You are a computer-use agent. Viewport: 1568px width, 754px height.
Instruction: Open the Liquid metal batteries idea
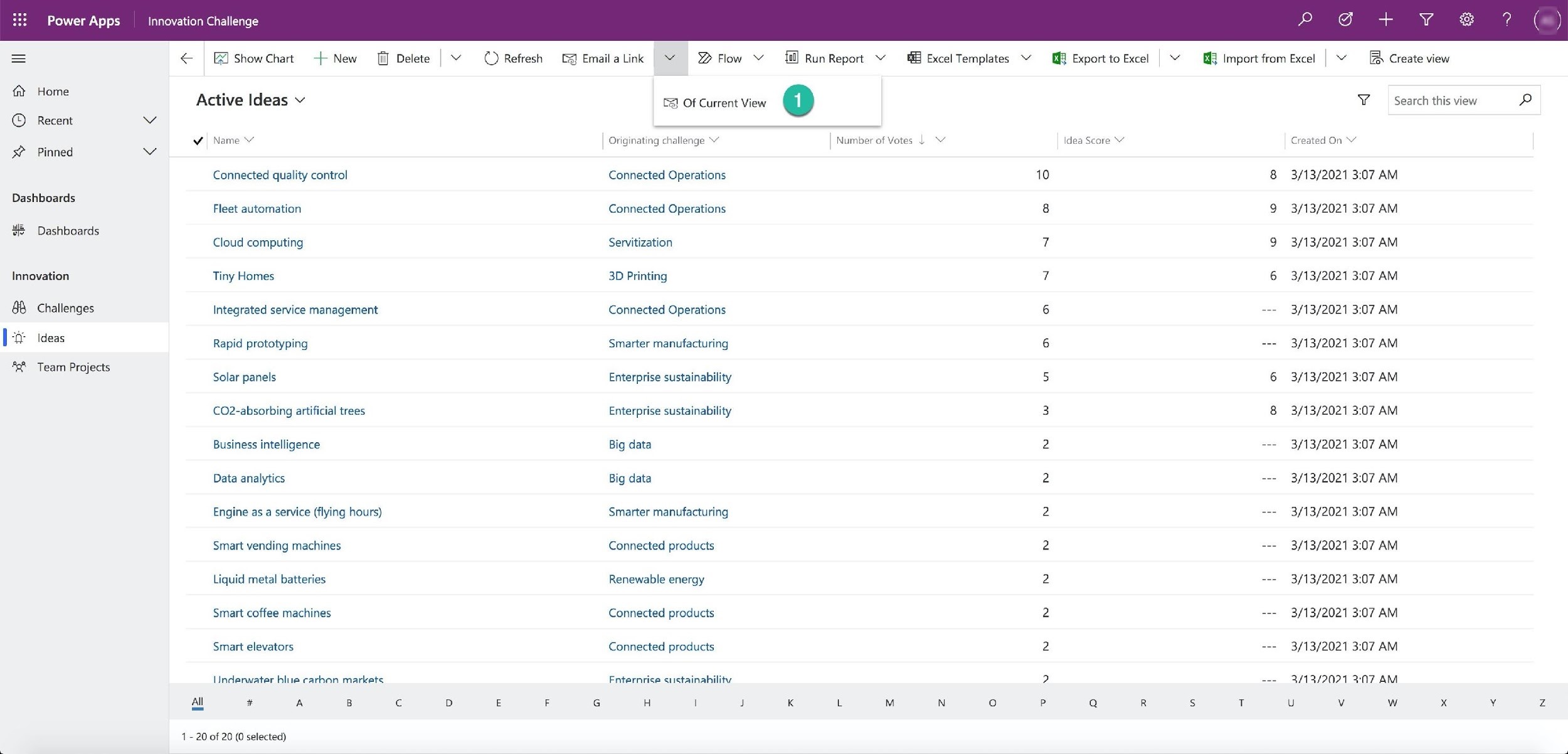[269, 579]
